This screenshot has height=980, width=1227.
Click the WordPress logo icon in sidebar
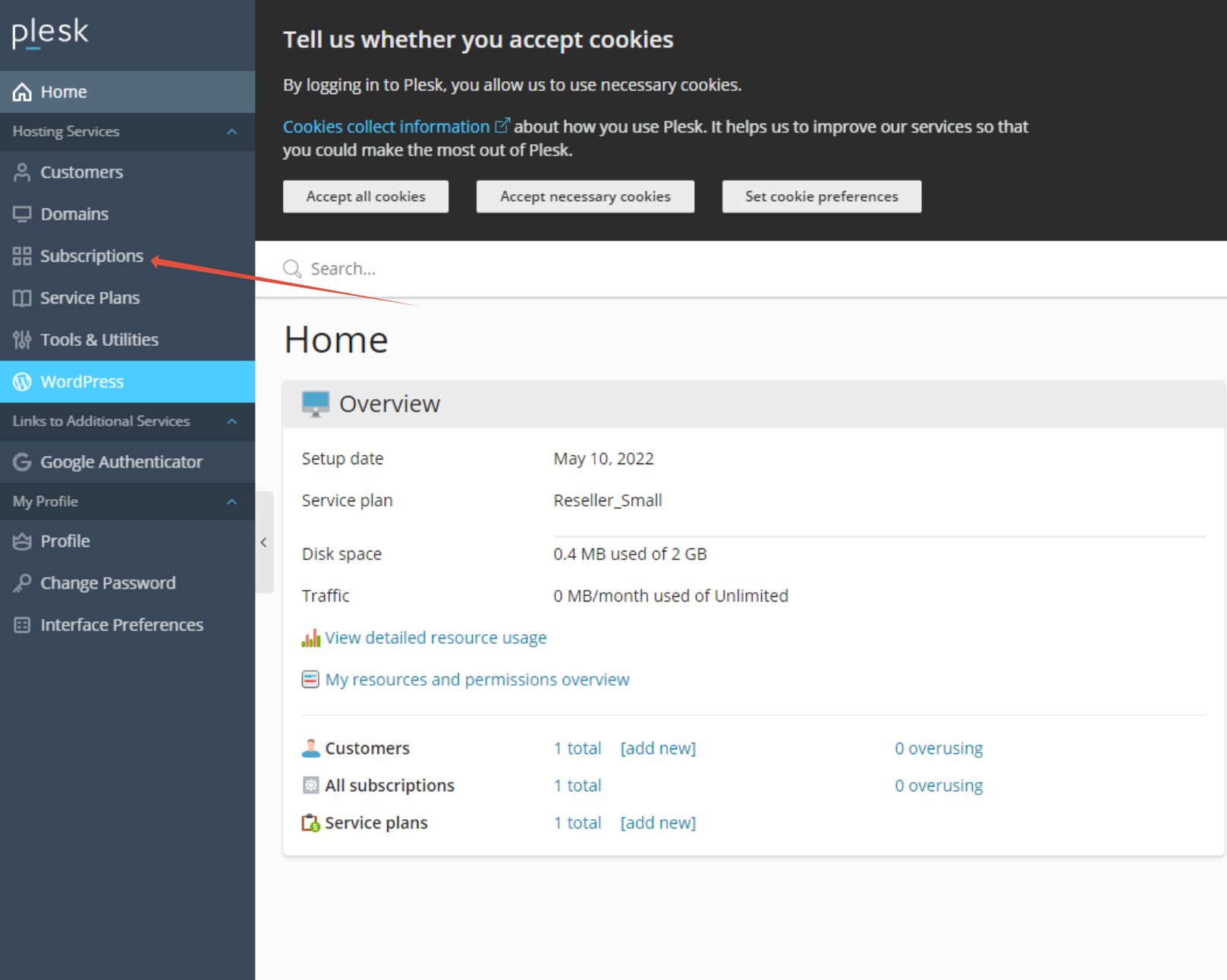click(x=22, y=382)
